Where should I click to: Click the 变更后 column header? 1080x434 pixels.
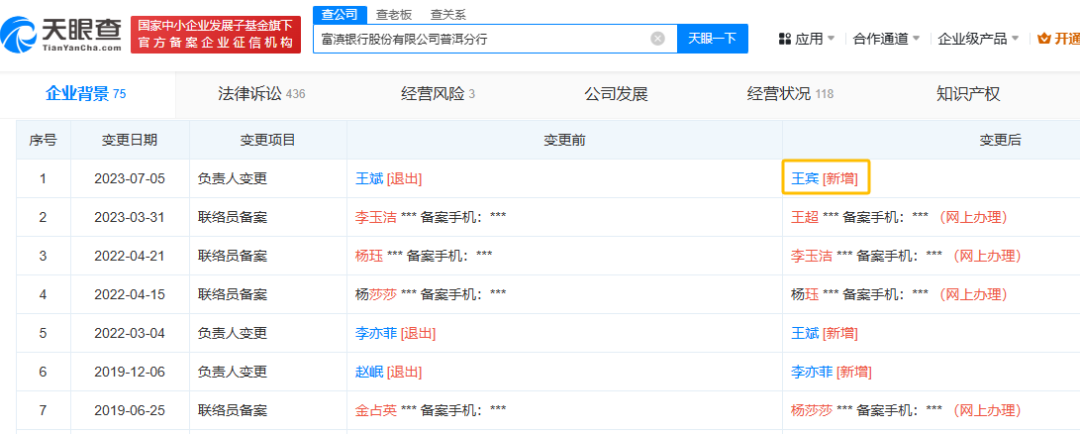tap(1000, 140)
